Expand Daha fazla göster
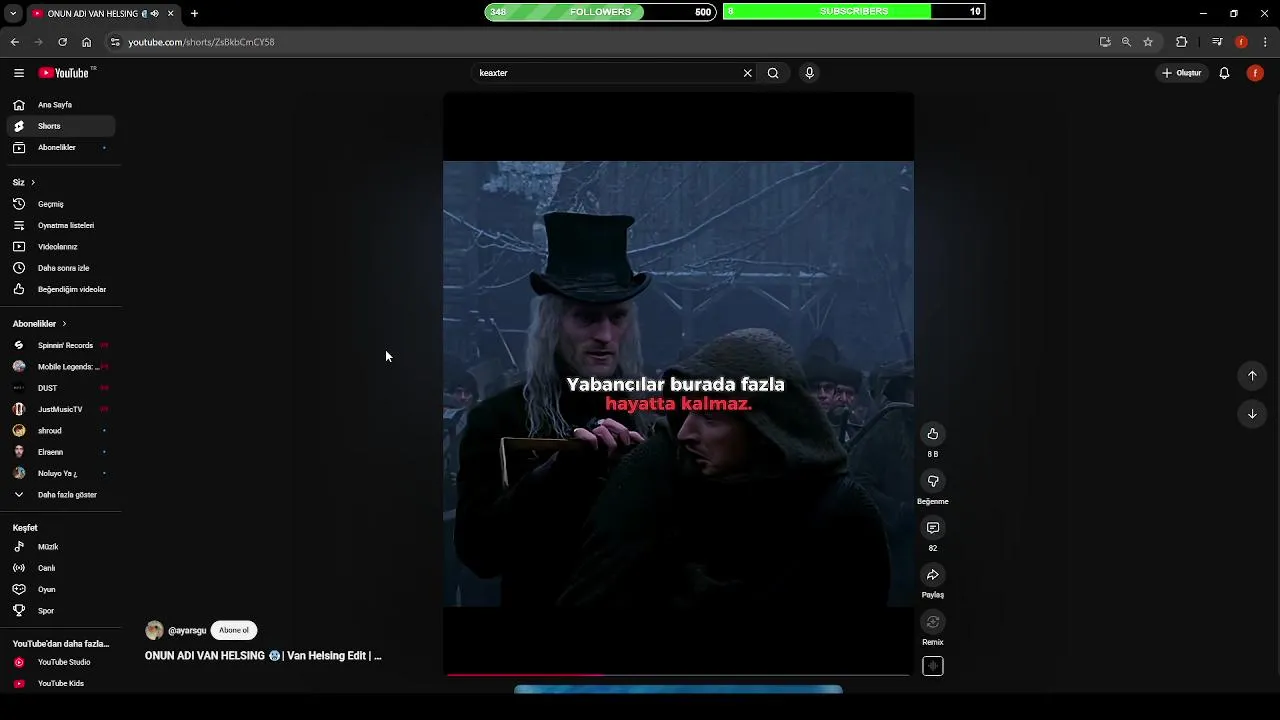 tap(61, 495)
